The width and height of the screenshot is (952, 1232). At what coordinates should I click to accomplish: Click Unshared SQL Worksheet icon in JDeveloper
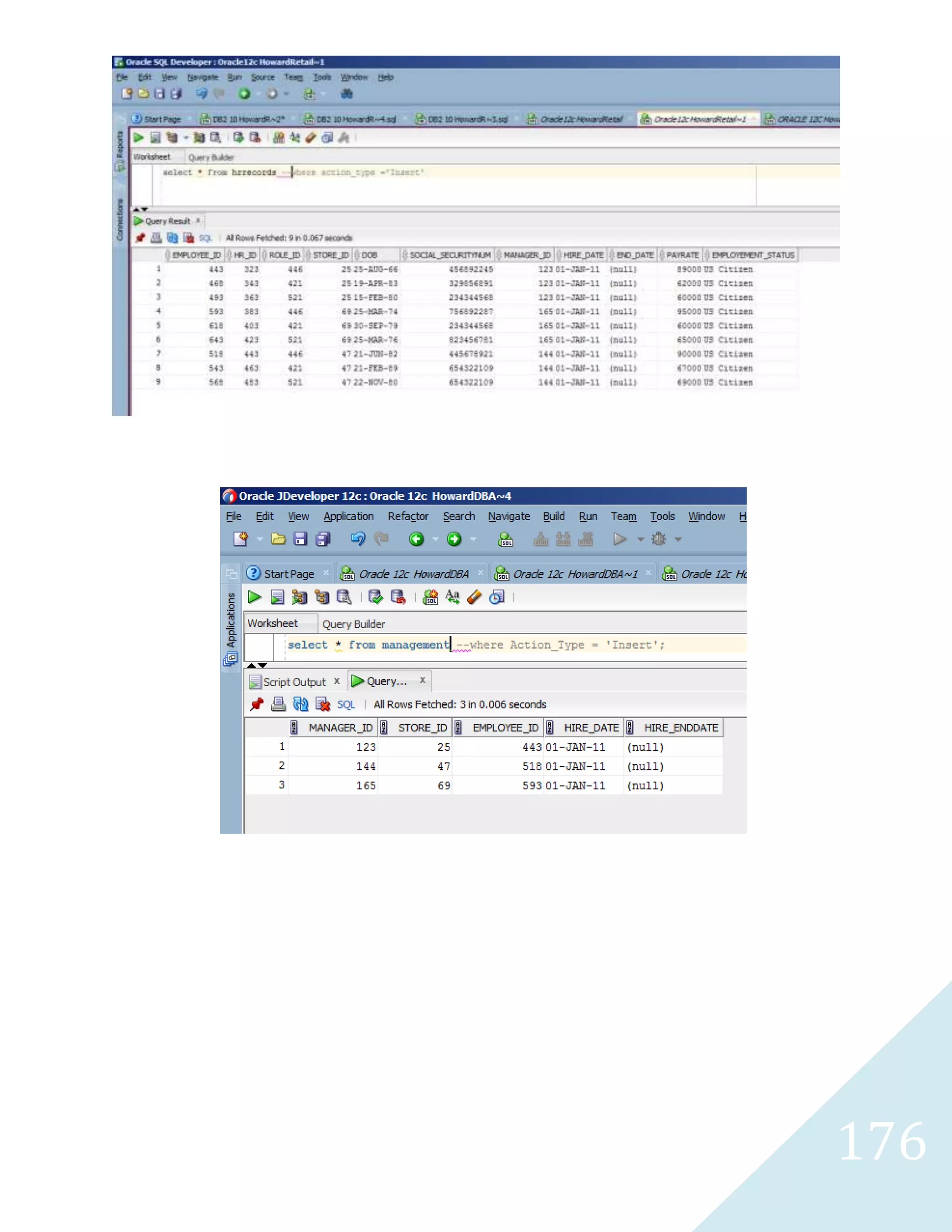tap(430, 597)
